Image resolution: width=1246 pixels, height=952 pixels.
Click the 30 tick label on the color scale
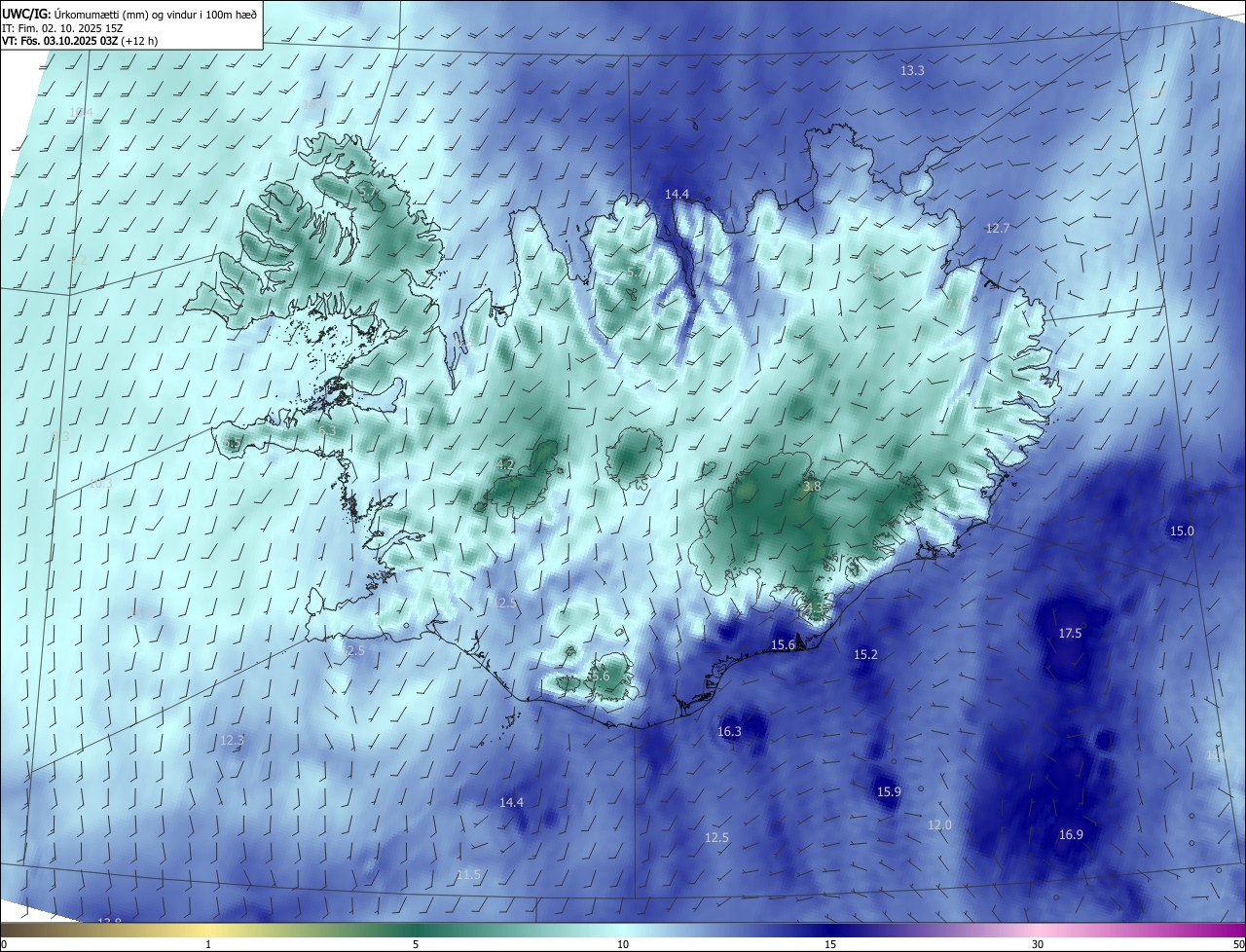pyautogui.click(x=1038, y=944)
